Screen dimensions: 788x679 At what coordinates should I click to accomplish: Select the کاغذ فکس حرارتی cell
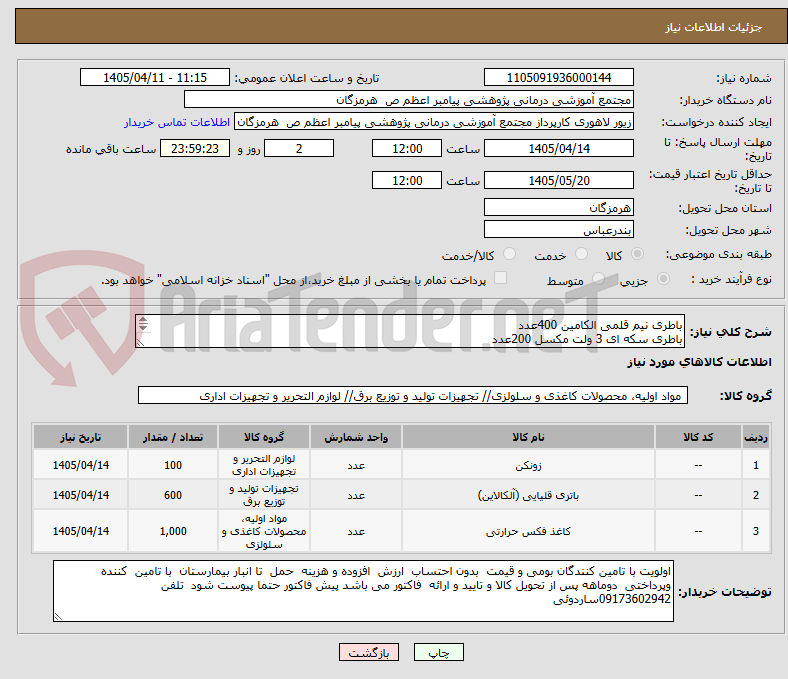click(528, 531)
